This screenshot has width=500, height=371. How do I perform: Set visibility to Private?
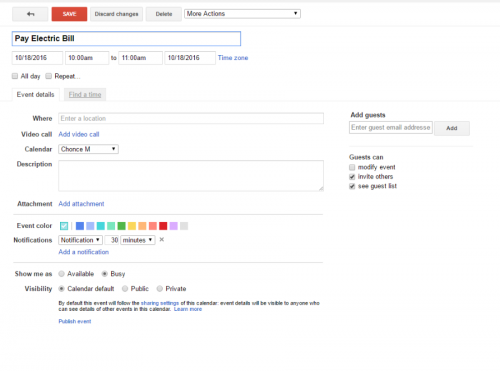pos(160,289)
